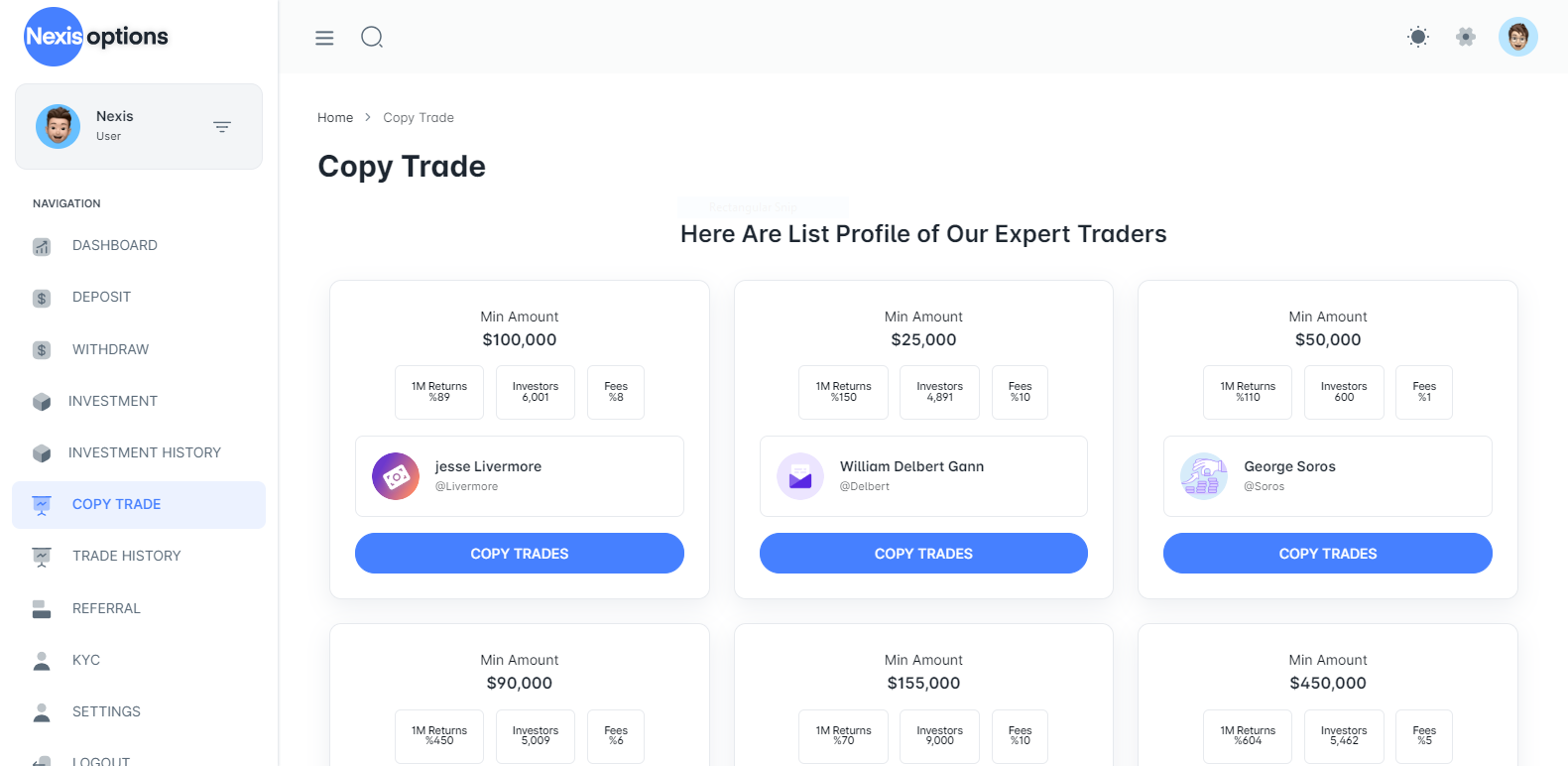Click the Withdraw dollar icon
The image size is (1568, 766).
42,349
